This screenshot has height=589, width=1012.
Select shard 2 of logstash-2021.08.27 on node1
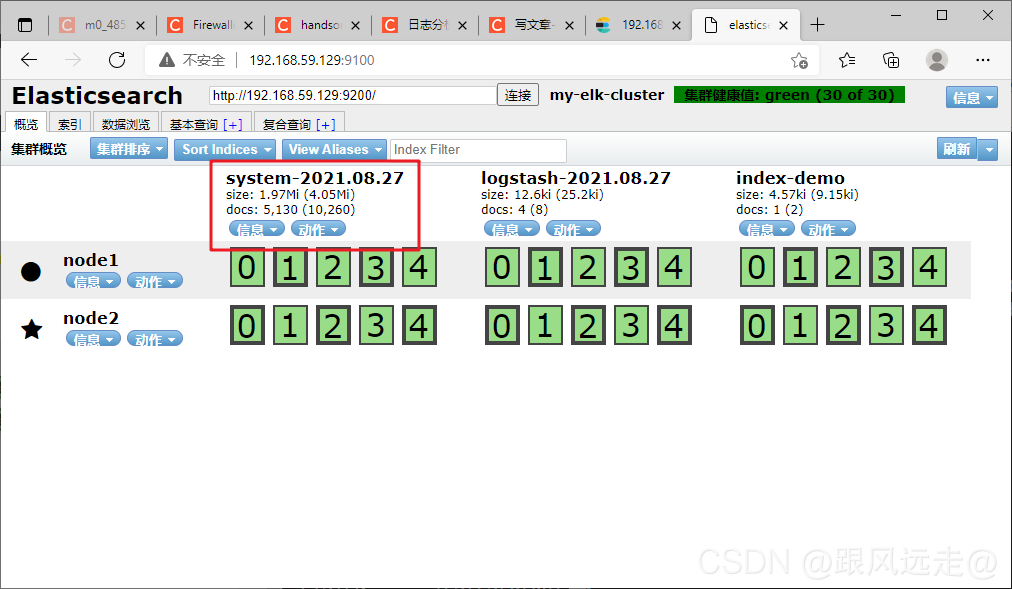coord(588,267)
